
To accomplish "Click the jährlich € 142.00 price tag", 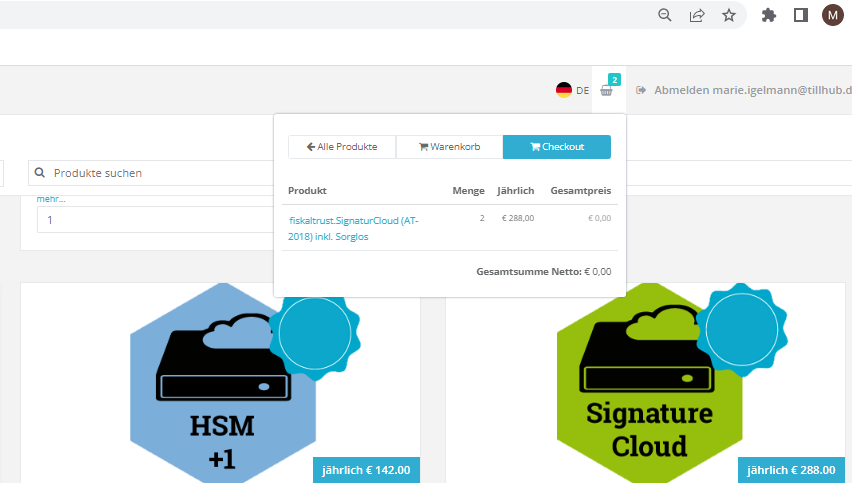I will click(x=366, y=470).
